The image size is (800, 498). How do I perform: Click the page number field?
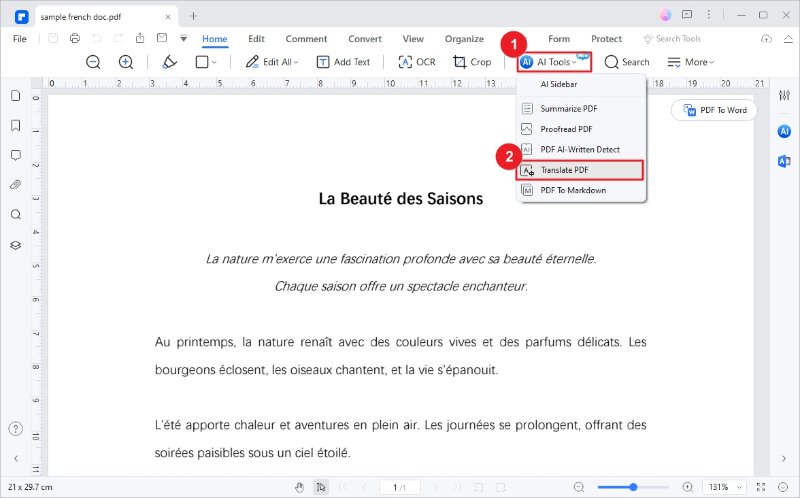click(x=399, y=487)
